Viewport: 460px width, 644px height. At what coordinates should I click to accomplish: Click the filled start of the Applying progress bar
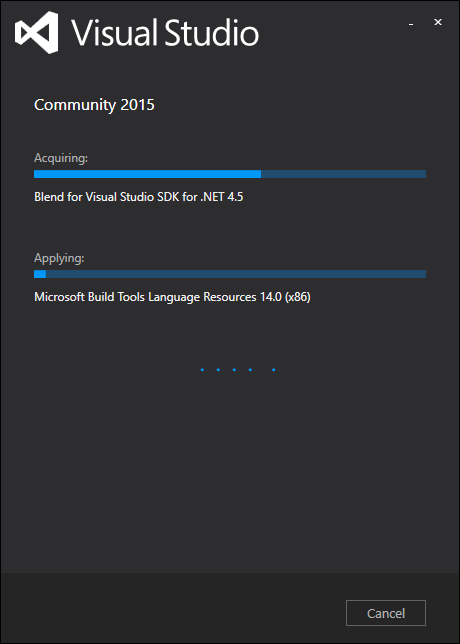pyautogui.click(x=40, y=274)
